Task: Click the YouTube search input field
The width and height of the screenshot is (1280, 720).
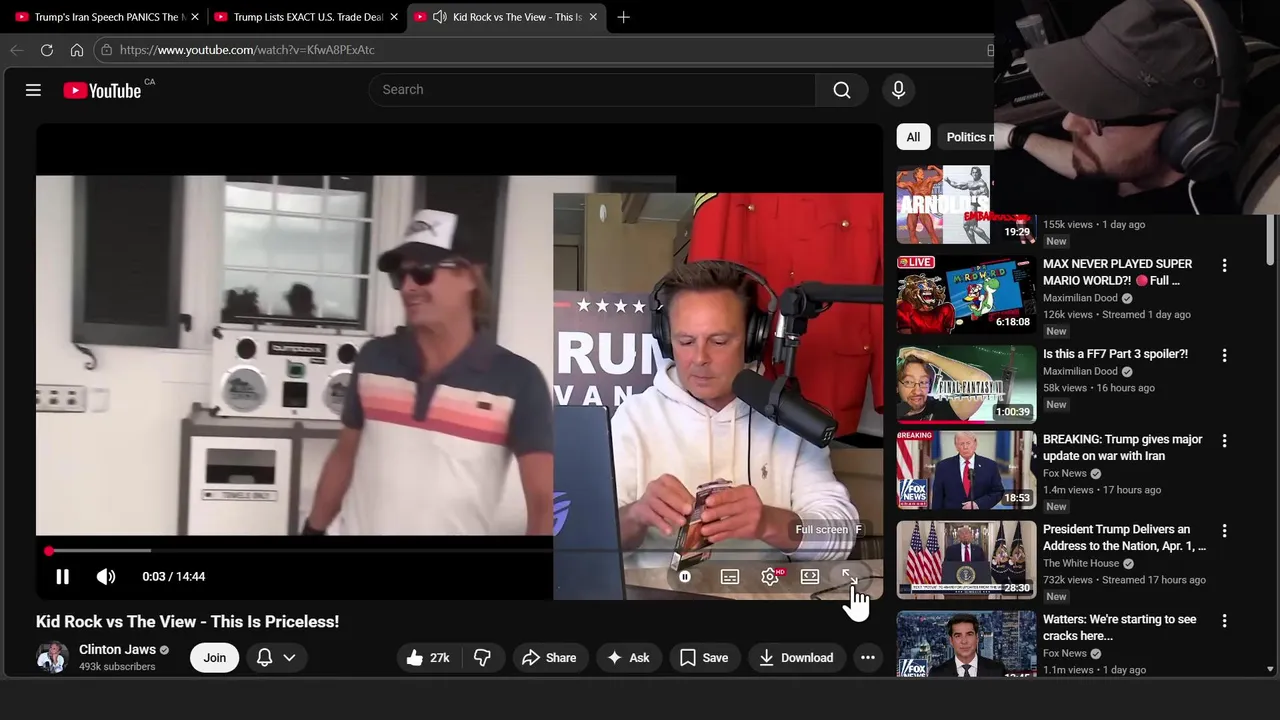Action: pos(592,90)
